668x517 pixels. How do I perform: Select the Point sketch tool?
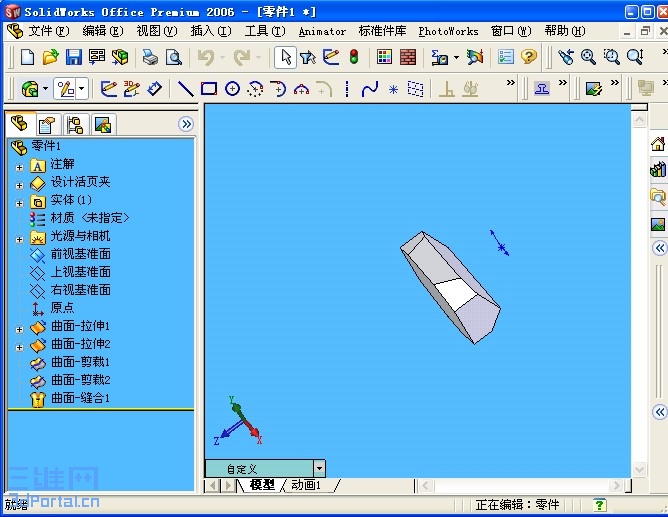(393, 89)
